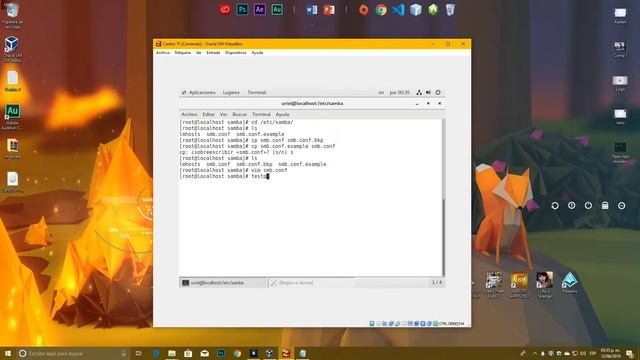The width and height of the screenshot is (640, 360).
Task: Show hidden system tray icons
Action: pyautogui.click(x=534, y=353)
